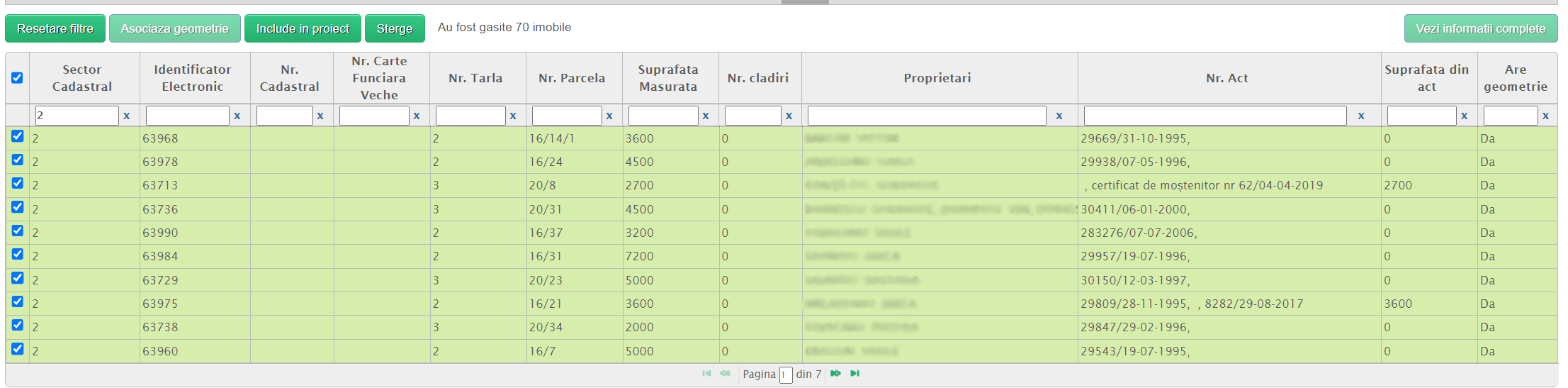
Task: Click the Include in proiect button
Action: click(303, 28)
